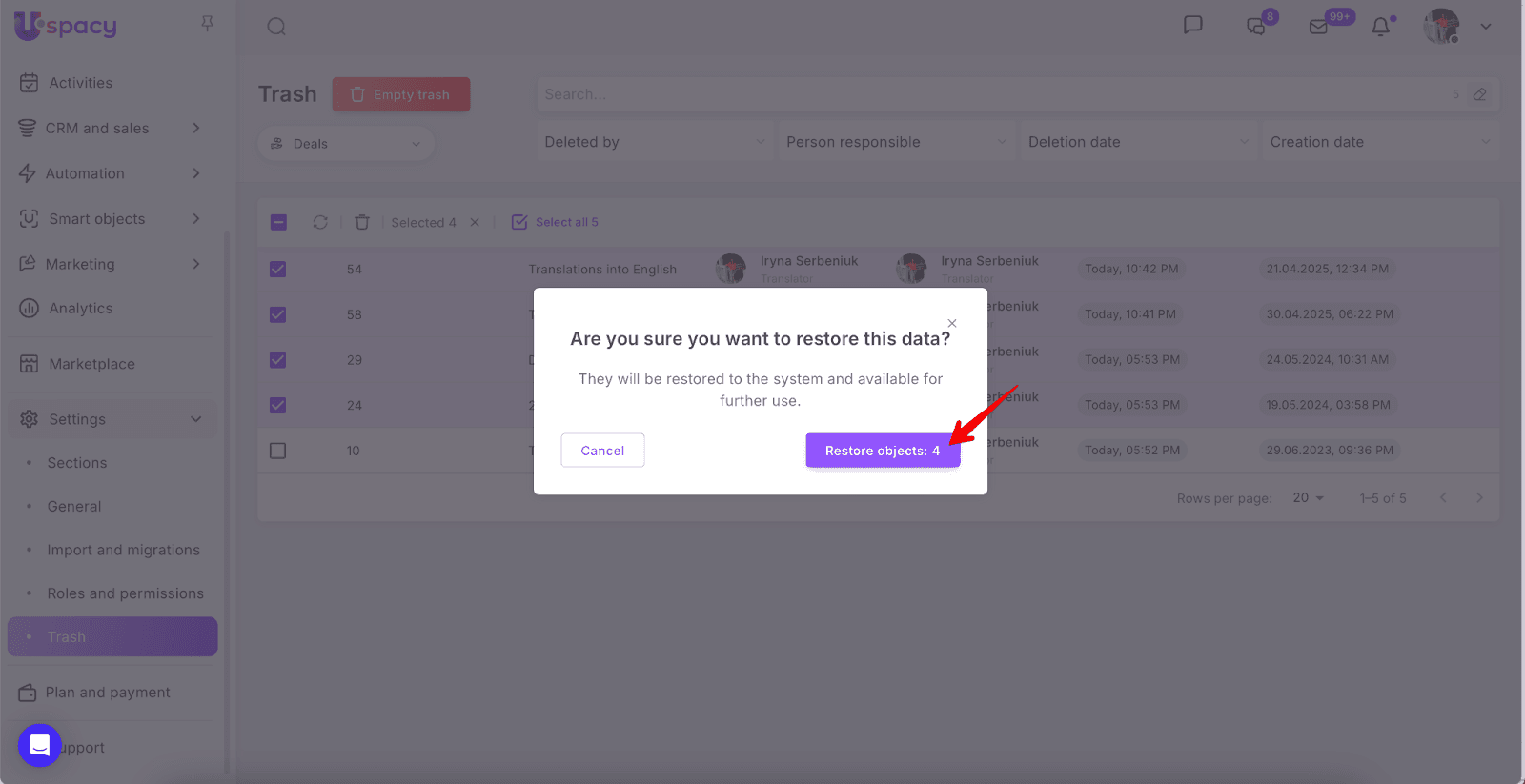This screenshot has height=784, width=1525.
Task: Click the pin sidebar icon
Action: (207, 24)
